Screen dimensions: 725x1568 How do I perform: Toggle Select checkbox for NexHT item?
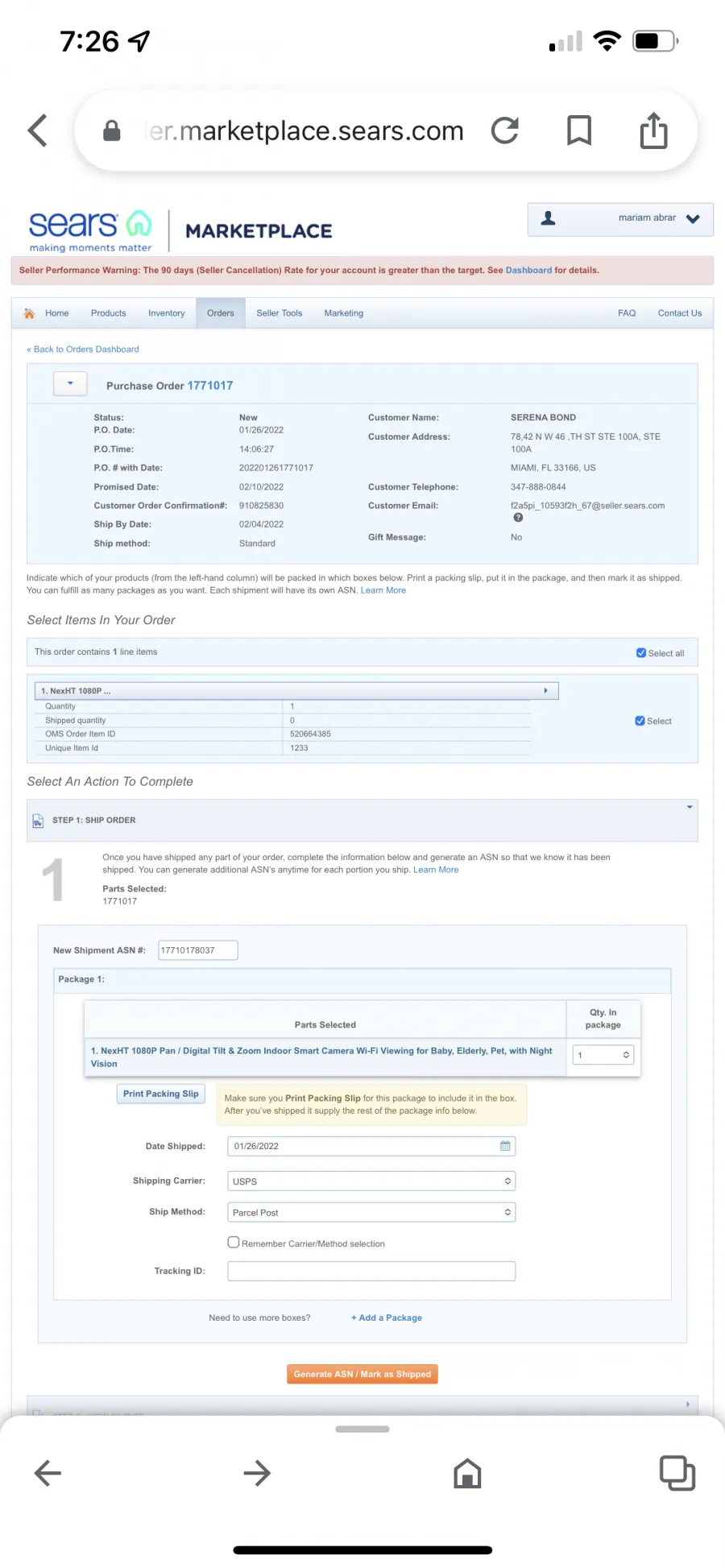(x=640, y=721)
